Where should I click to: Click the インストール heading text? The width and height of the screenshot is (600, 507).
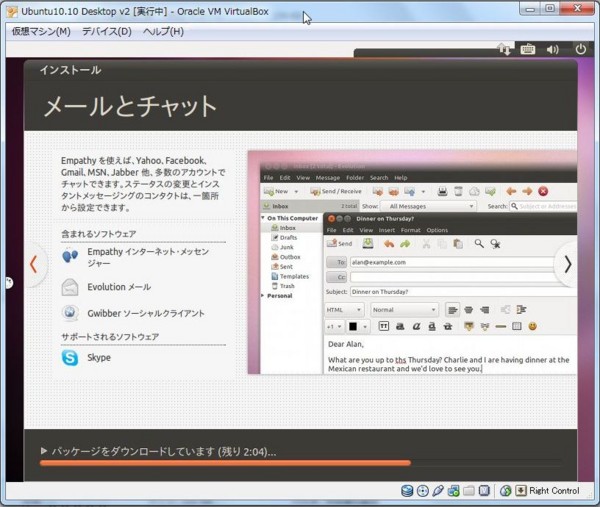(70, 70)
